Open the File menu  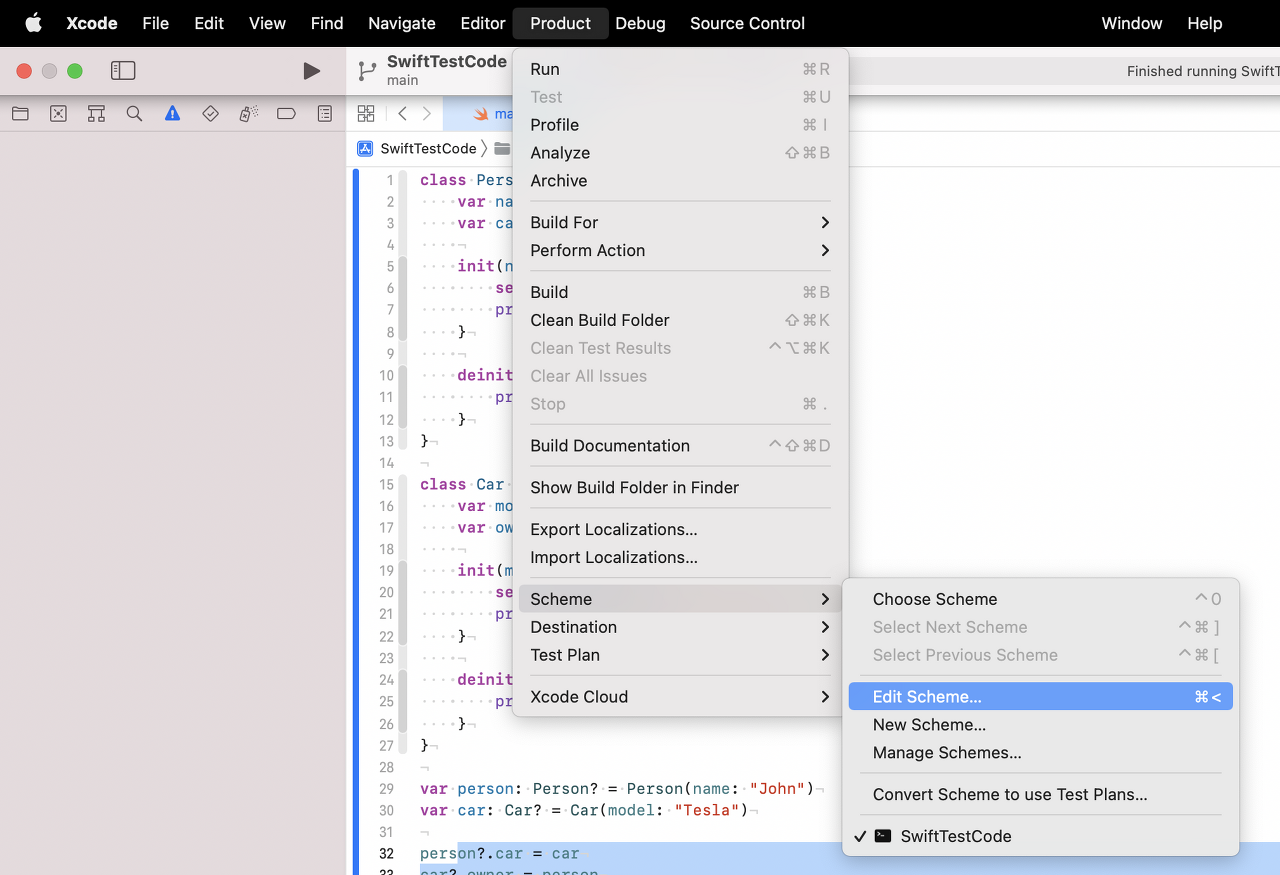(156, 23)
